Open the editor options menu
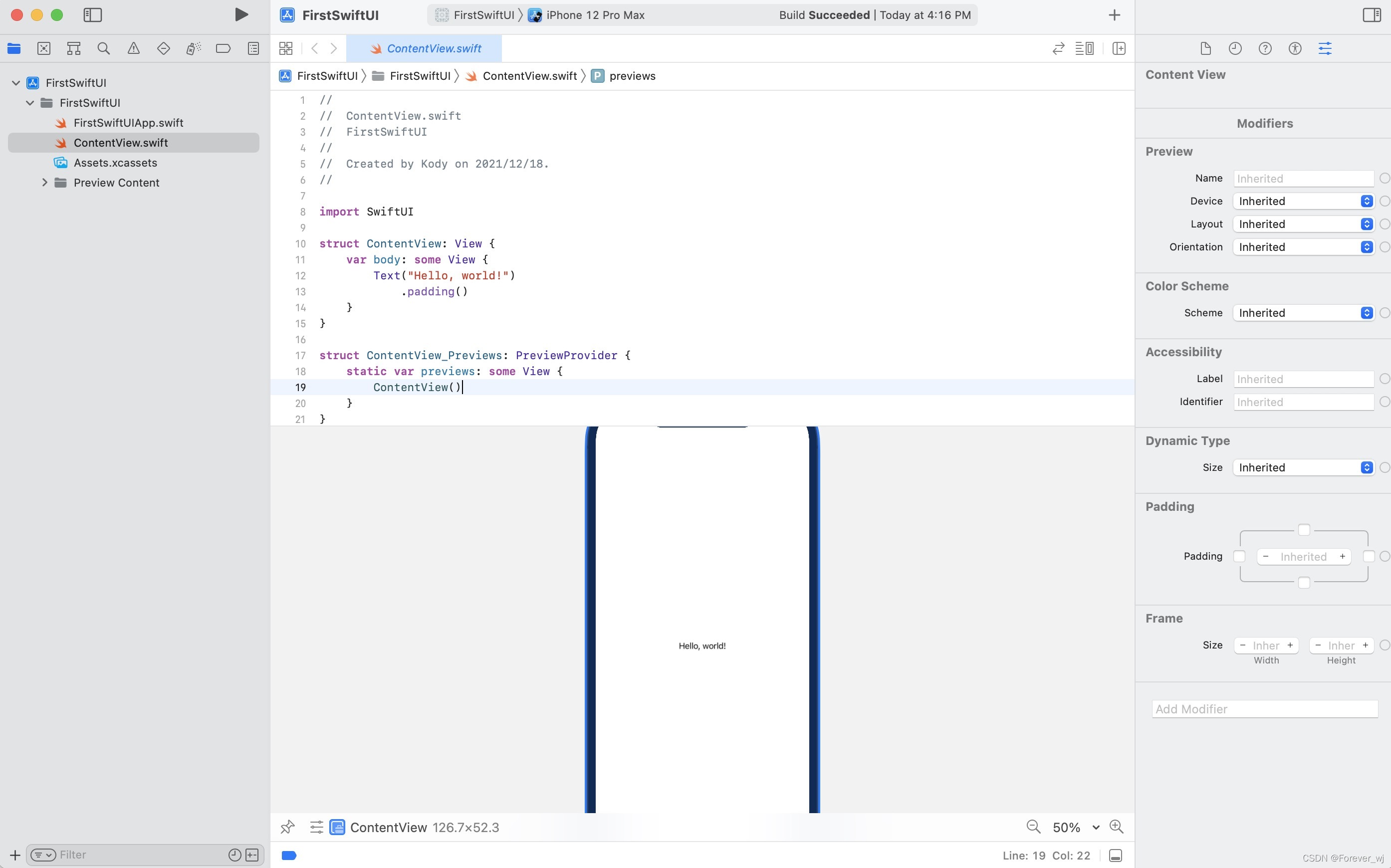Screen dimensions: 1391x868 tap(1084, 49)
